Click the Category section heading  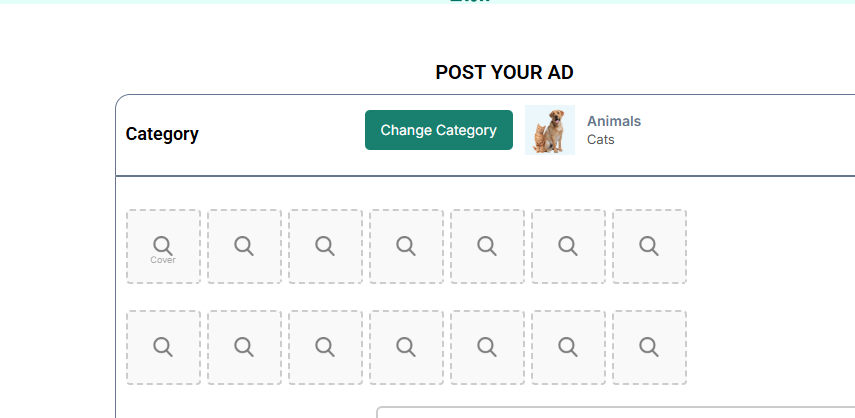(x=162, y=134)
